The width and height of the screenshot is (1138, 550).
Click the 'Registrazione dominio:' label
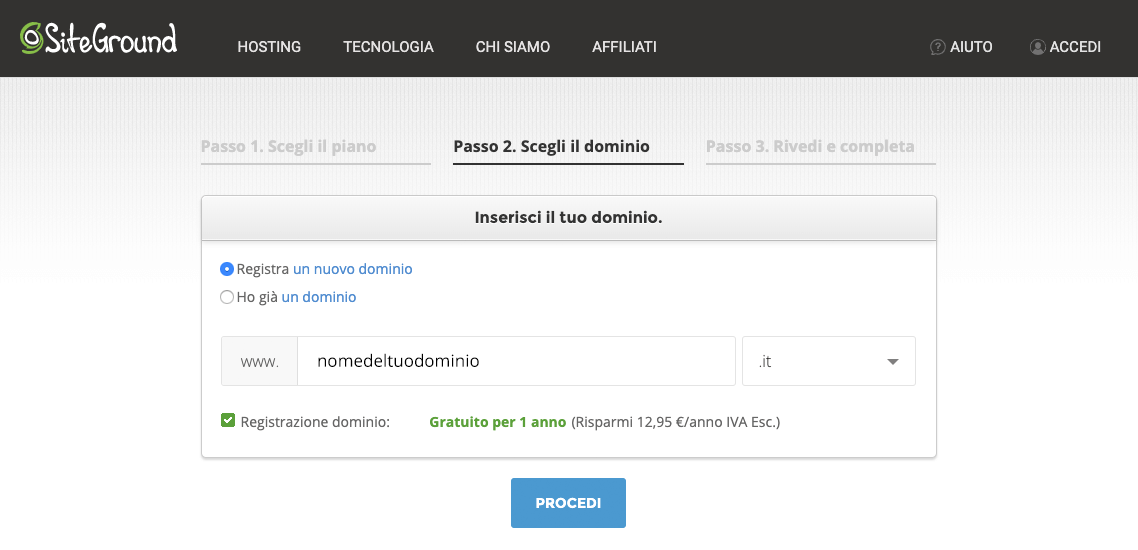tap(315, 422)
